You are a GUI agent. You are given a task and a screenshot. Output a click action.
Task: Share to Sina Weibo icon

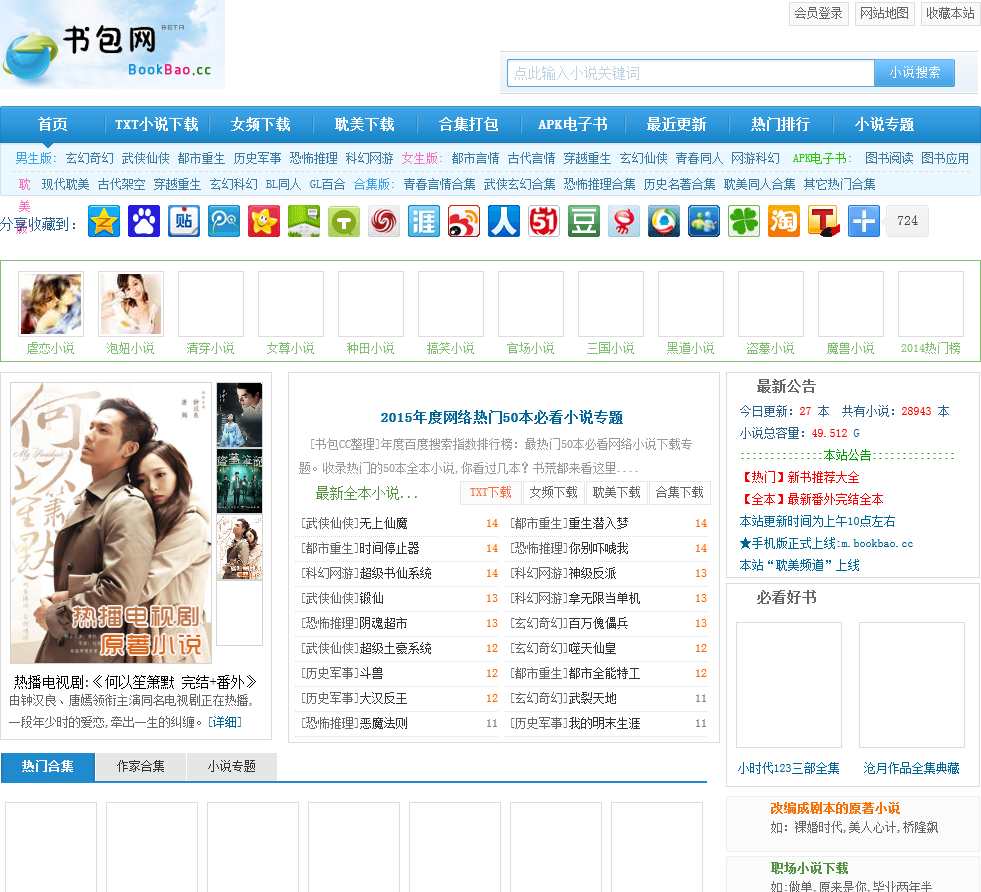click(x=464, y=221)
